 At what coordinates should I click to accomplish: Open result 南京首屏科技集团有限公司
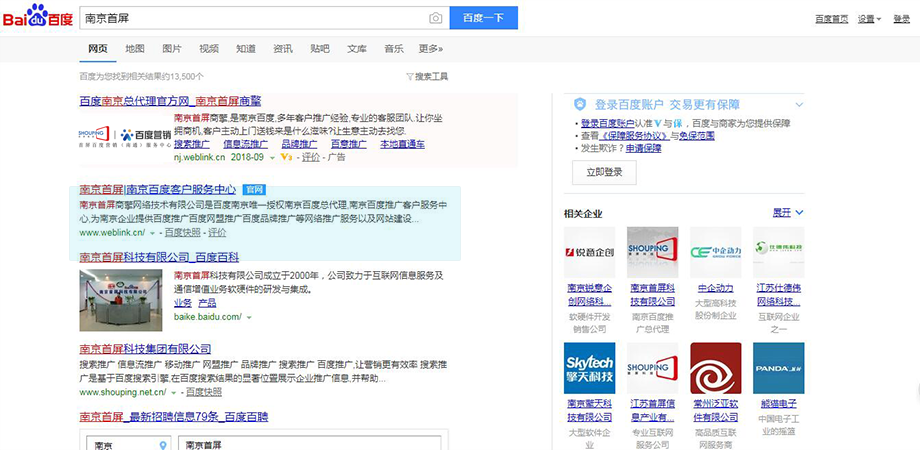pyautogui.click(x=146, y=349)
